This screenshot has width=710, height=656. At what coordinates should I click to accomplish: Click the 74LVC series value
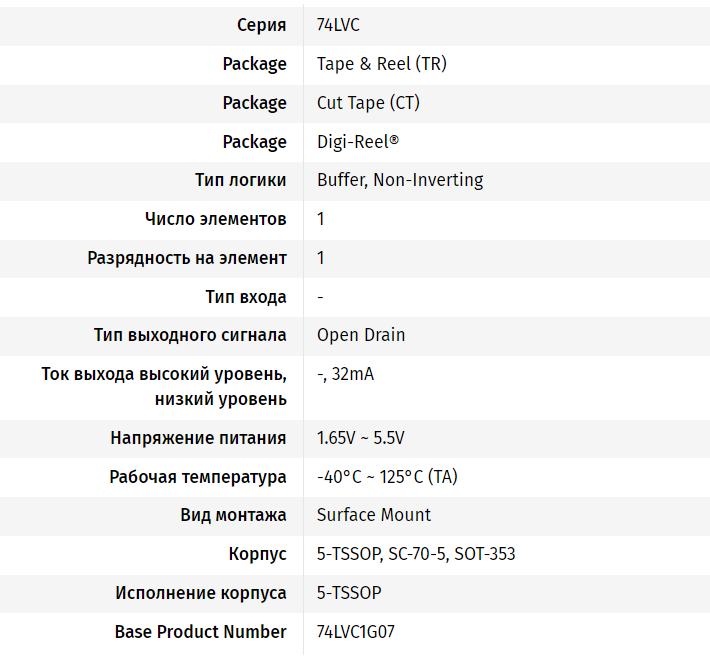coord(338,25)
